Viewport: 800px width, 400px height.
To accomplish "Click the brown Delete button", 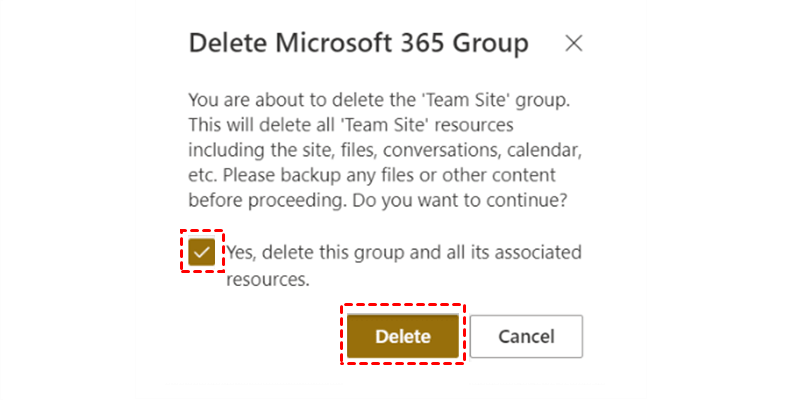I will click(403, 336).
